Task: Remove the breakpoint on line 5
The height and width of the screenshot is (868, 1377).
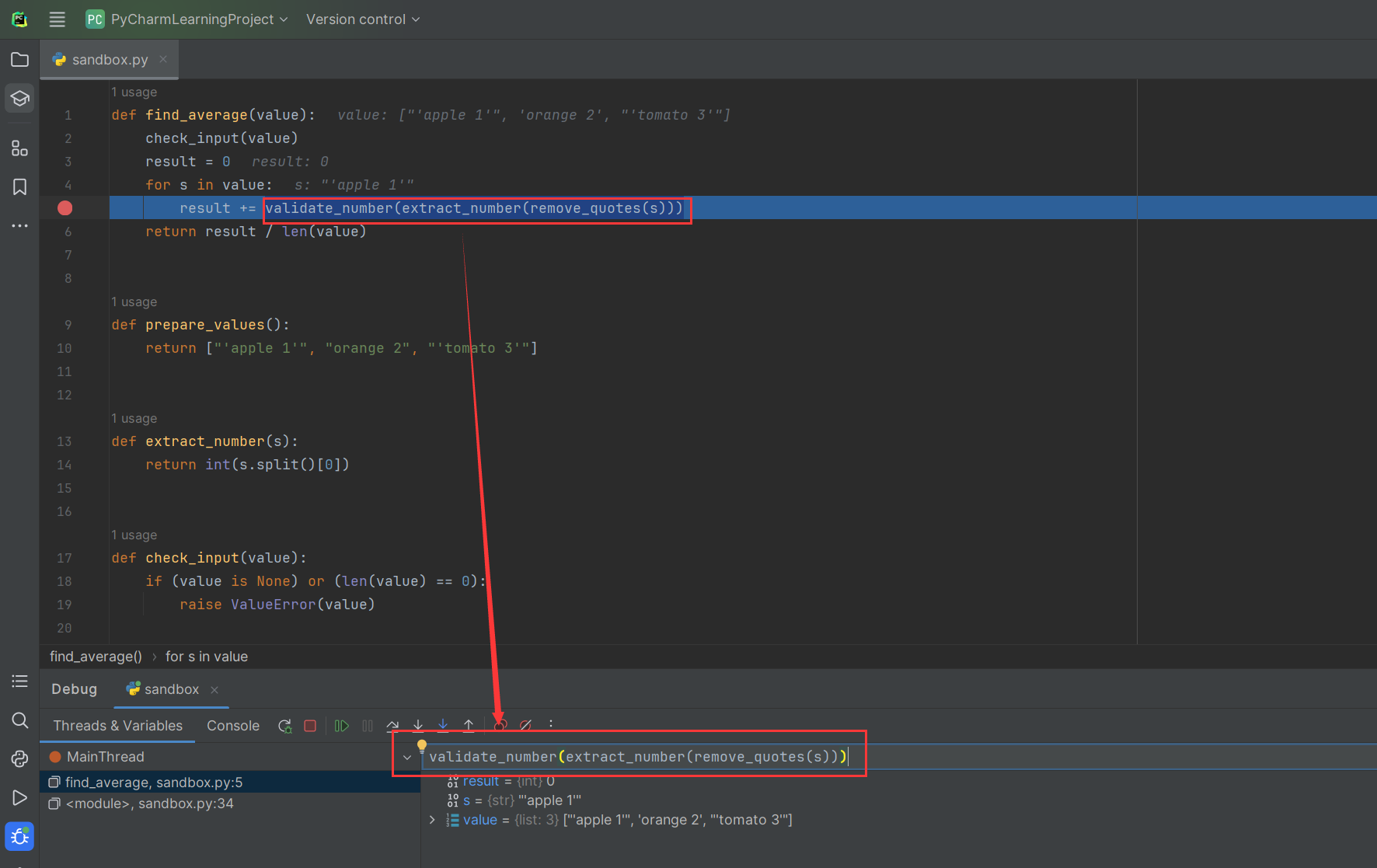Action: [65, 208]
